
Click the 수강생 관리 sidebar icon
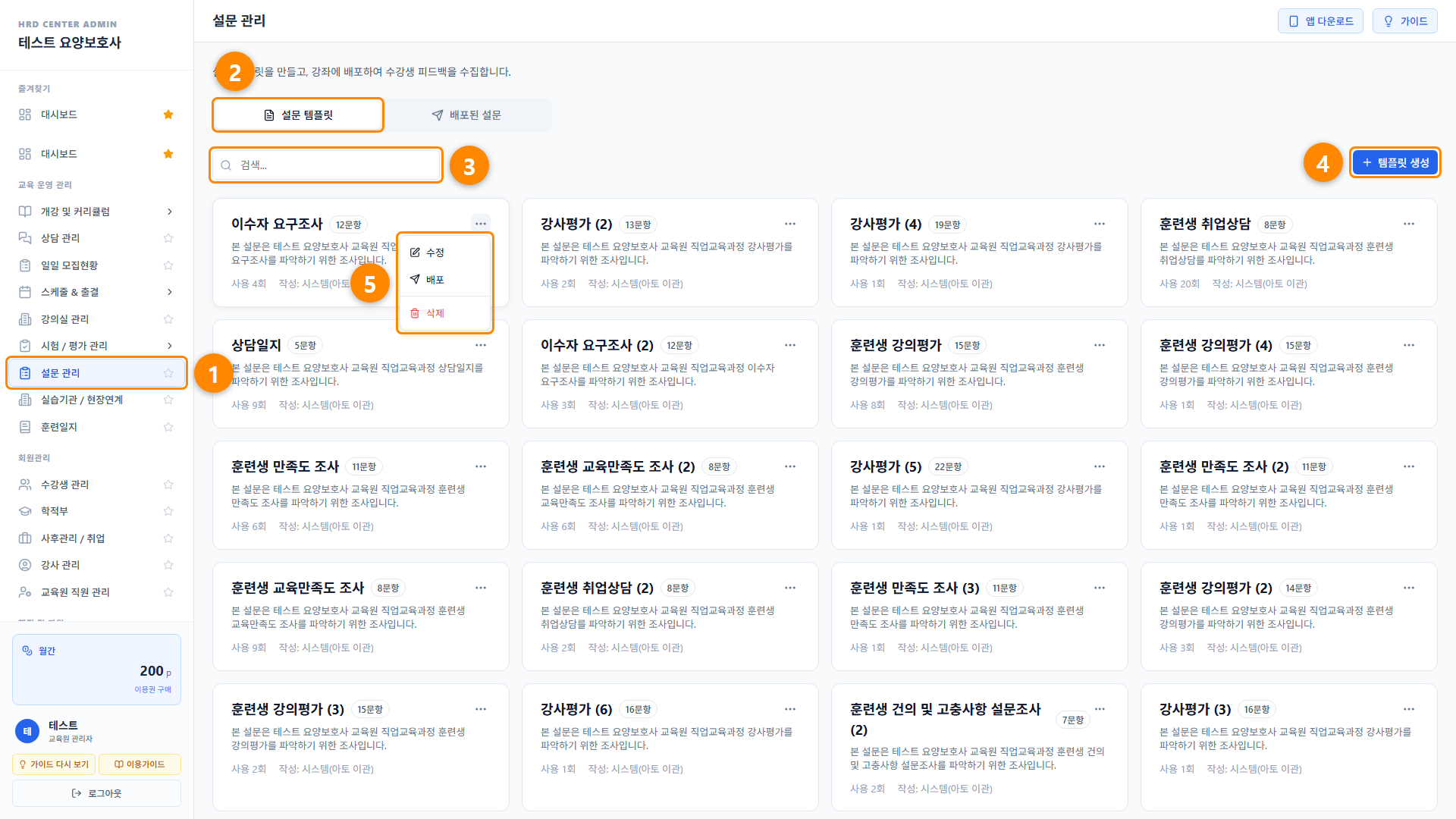[x=25, y=485]
